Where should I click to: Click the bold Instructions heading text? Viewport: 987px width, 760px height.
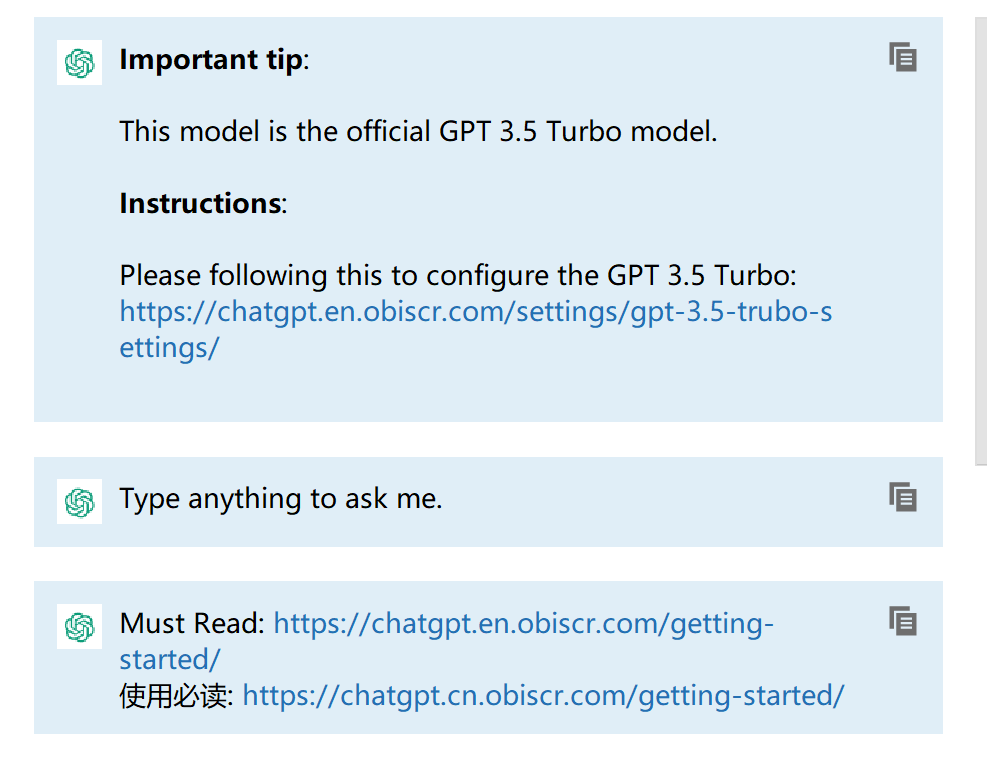coord(202,203)
